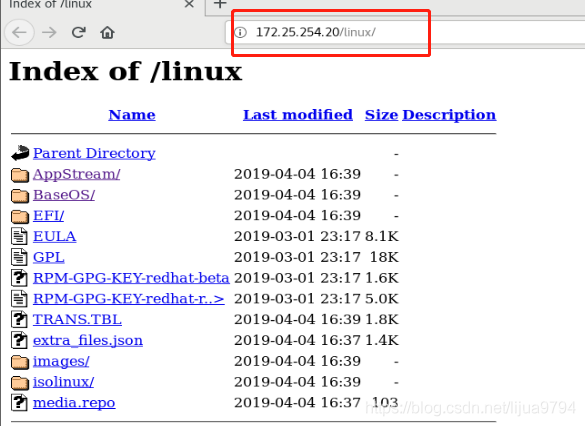Click the Parent Directory back-arrow icon
Viewport: 585px width, 426px height.
point(20,153)
